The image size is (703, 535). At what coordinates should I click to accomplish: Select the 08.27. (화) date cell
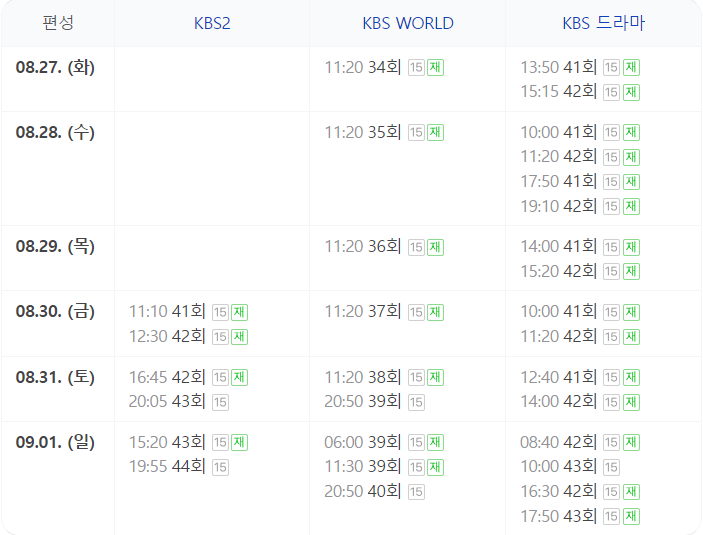coord(55,67)
